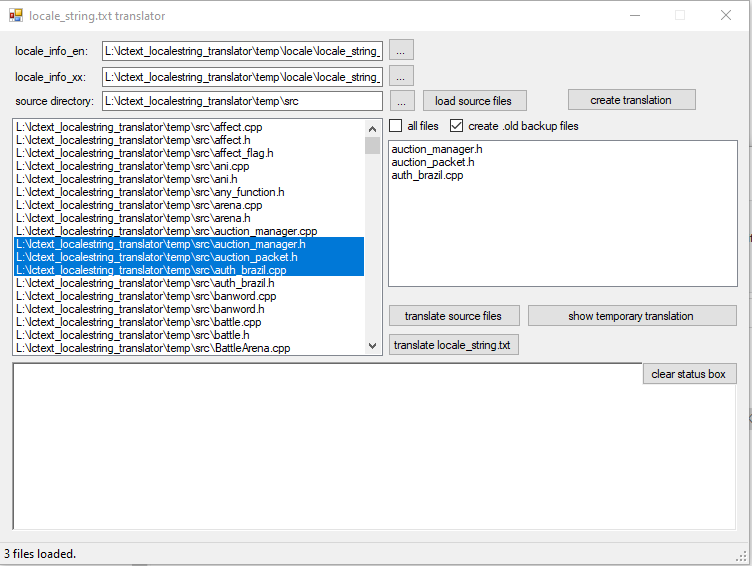Focus the locale_info_en path field
752x566 pixels.
tap(242, 51)
